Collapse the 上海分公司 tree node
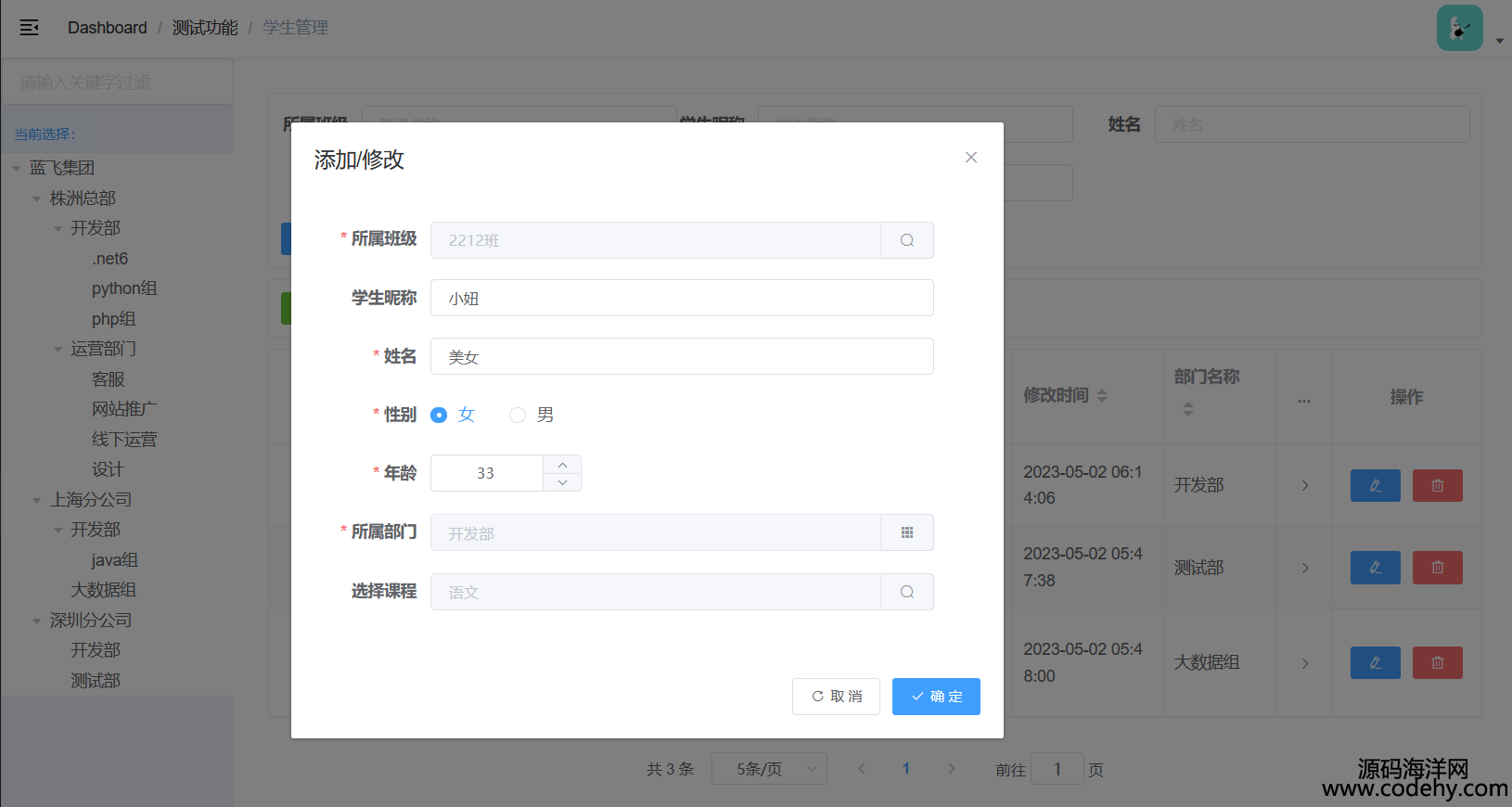 pos(37,500)
